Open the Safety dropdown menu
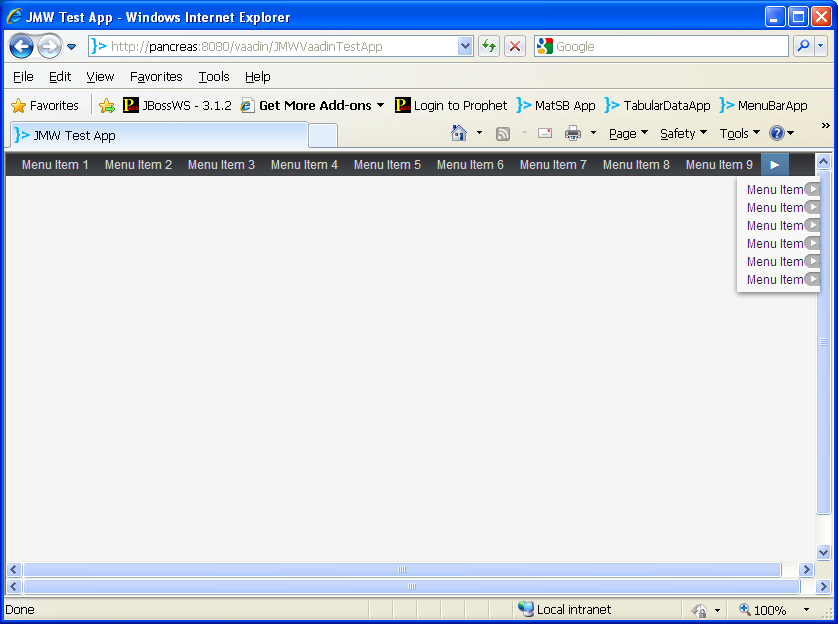The width and height of the screenshot is (838, 624). click(x=683, y=133)
